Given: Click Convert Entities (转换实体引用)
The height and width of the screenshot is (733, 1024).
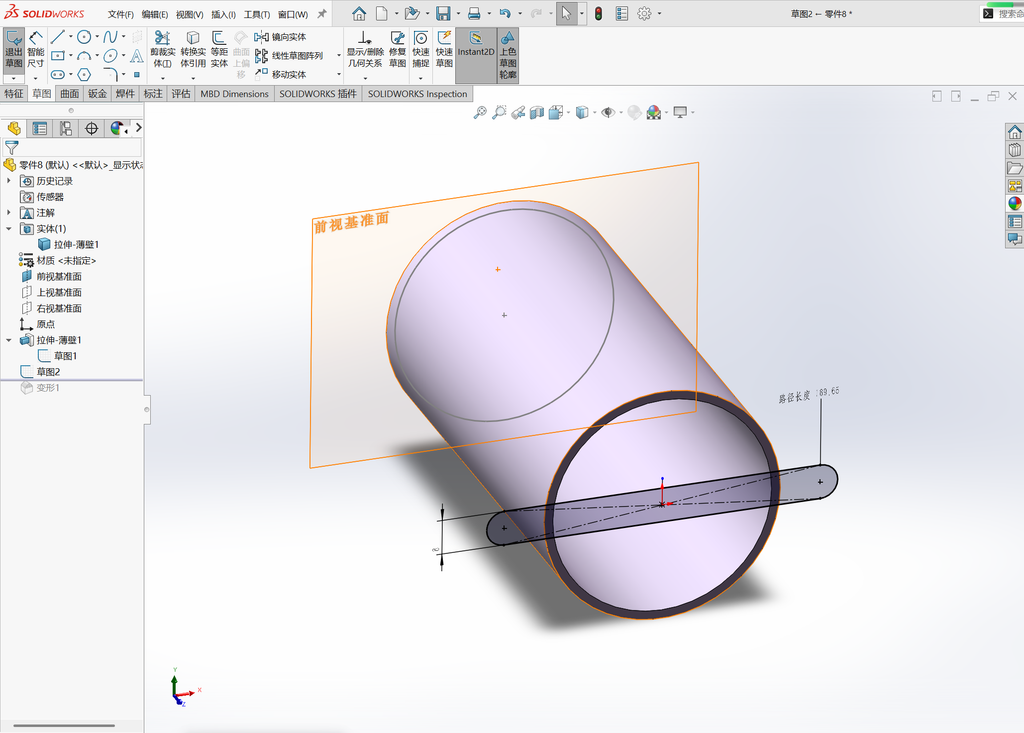Looking at the screenshot, I should [193, 50].
